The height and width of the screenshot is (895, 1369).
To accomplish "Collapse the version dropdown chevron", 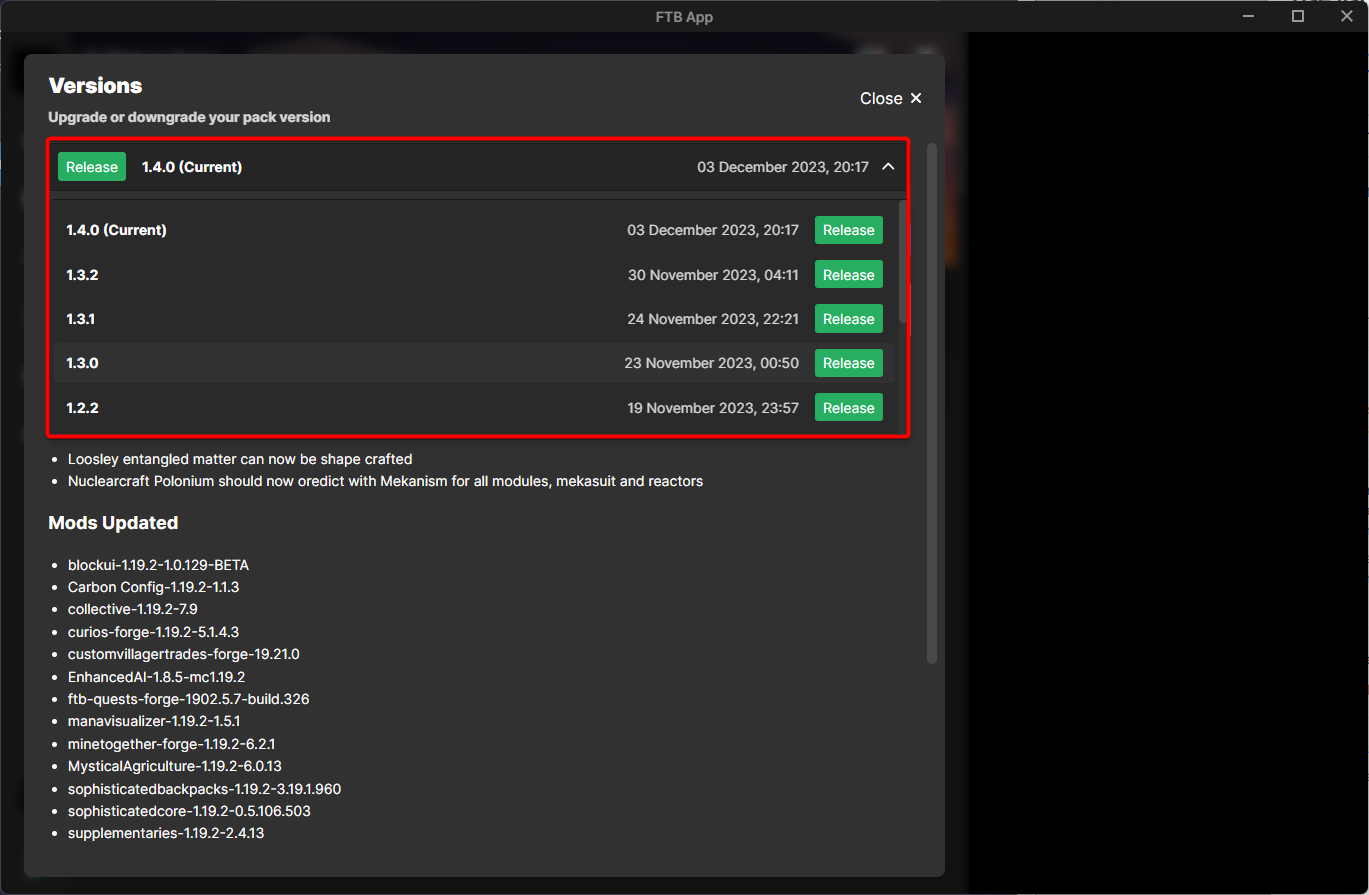I will tap(888, 167).
